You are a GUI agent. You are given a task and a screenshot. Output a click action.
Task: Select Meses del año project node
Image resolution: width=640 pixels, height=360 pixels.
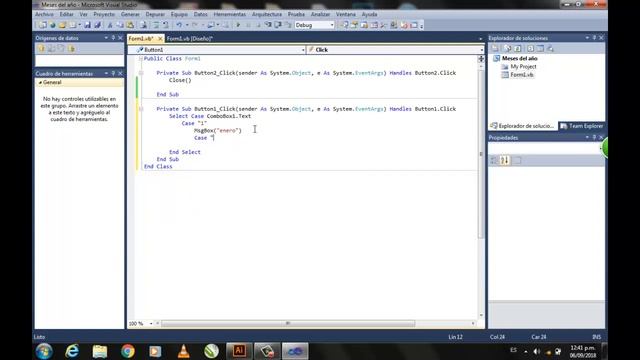(519, 58)
